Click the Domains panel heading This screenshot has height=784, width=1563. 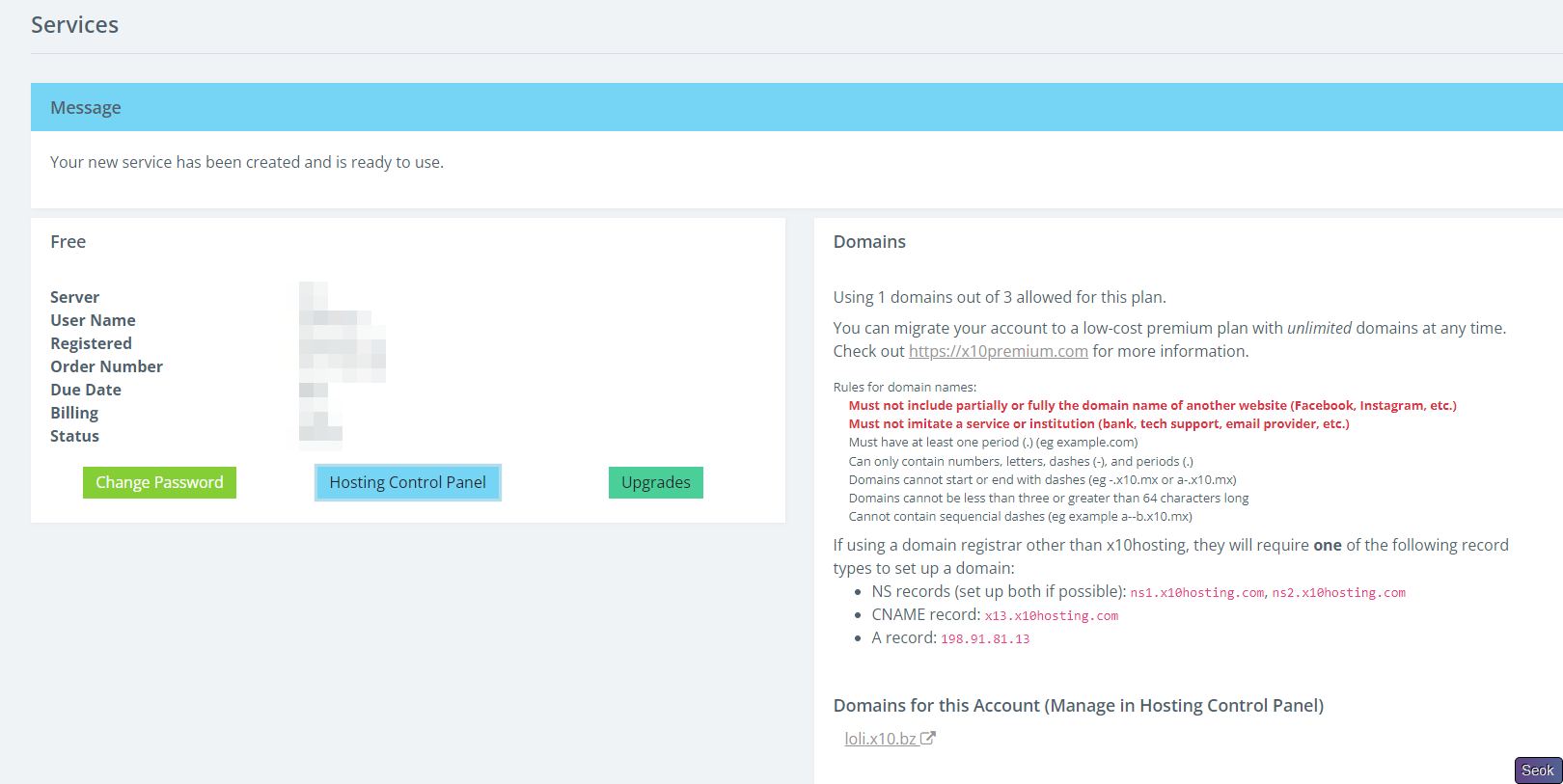869,242
